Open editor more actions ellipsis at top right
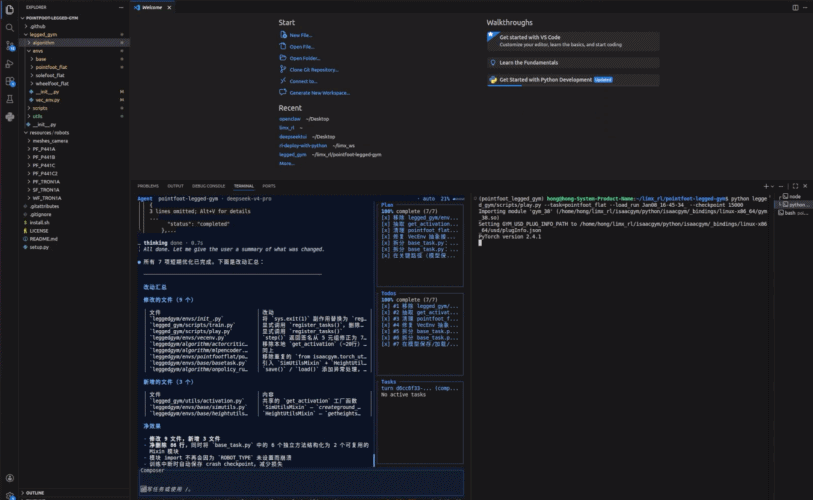Image resolution: width=813 pixels, height=500 pixels. (x=805, y=7)
